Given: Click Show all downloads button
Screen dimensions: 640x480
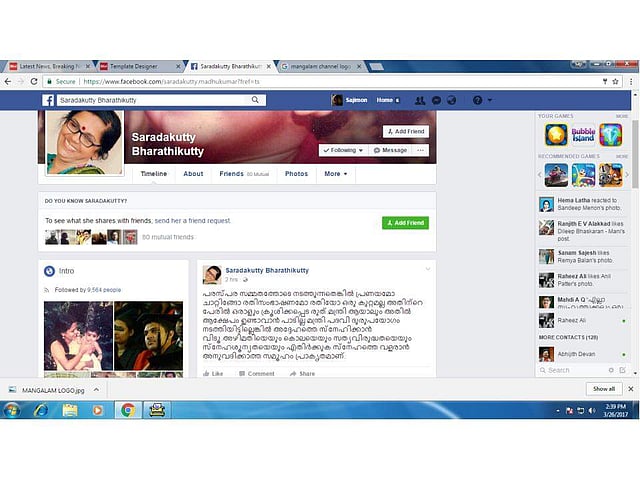Looking at the screenshot, I should [603, 388].
